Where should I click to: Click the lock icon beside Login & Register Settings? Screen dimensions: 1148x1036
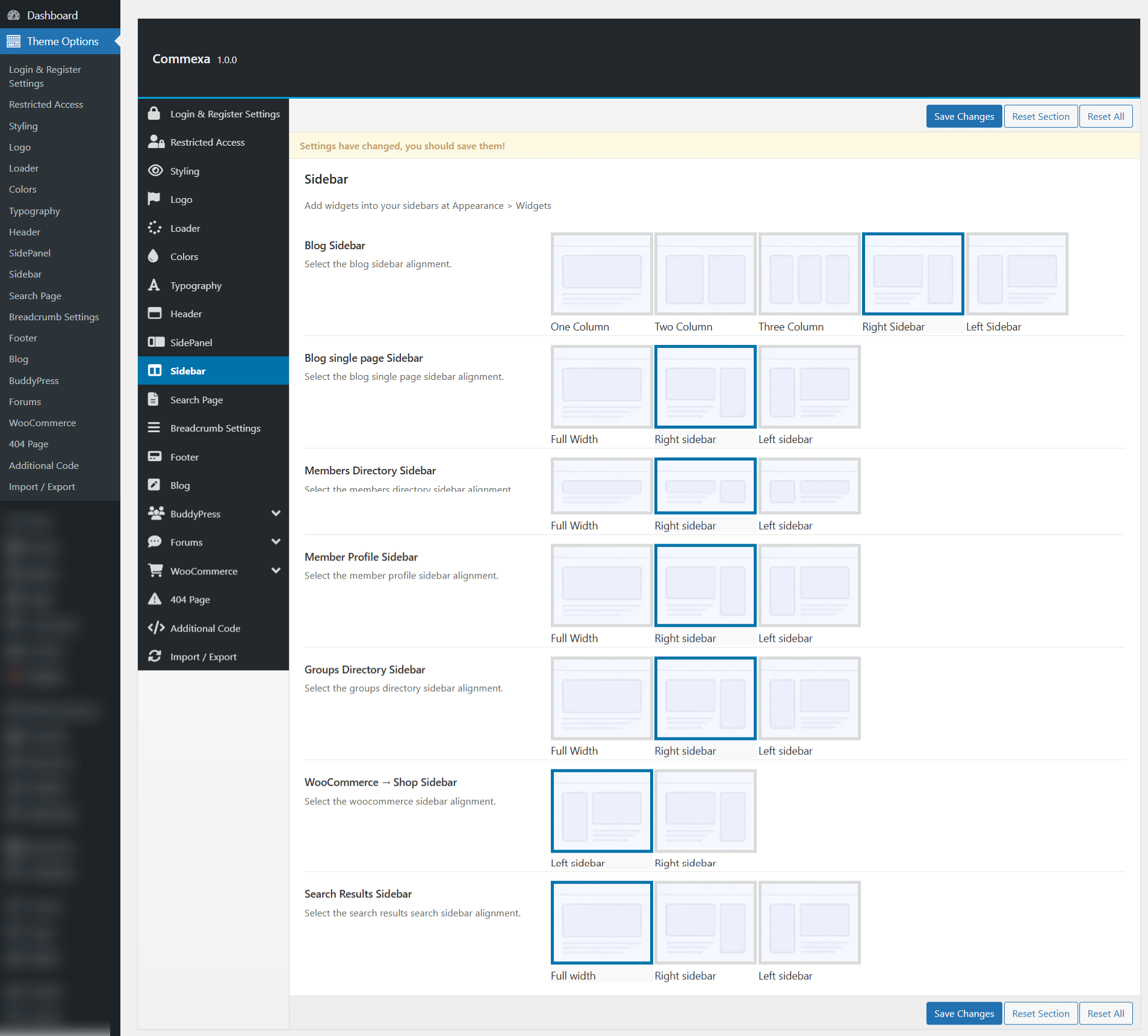(x=154, y=114)
